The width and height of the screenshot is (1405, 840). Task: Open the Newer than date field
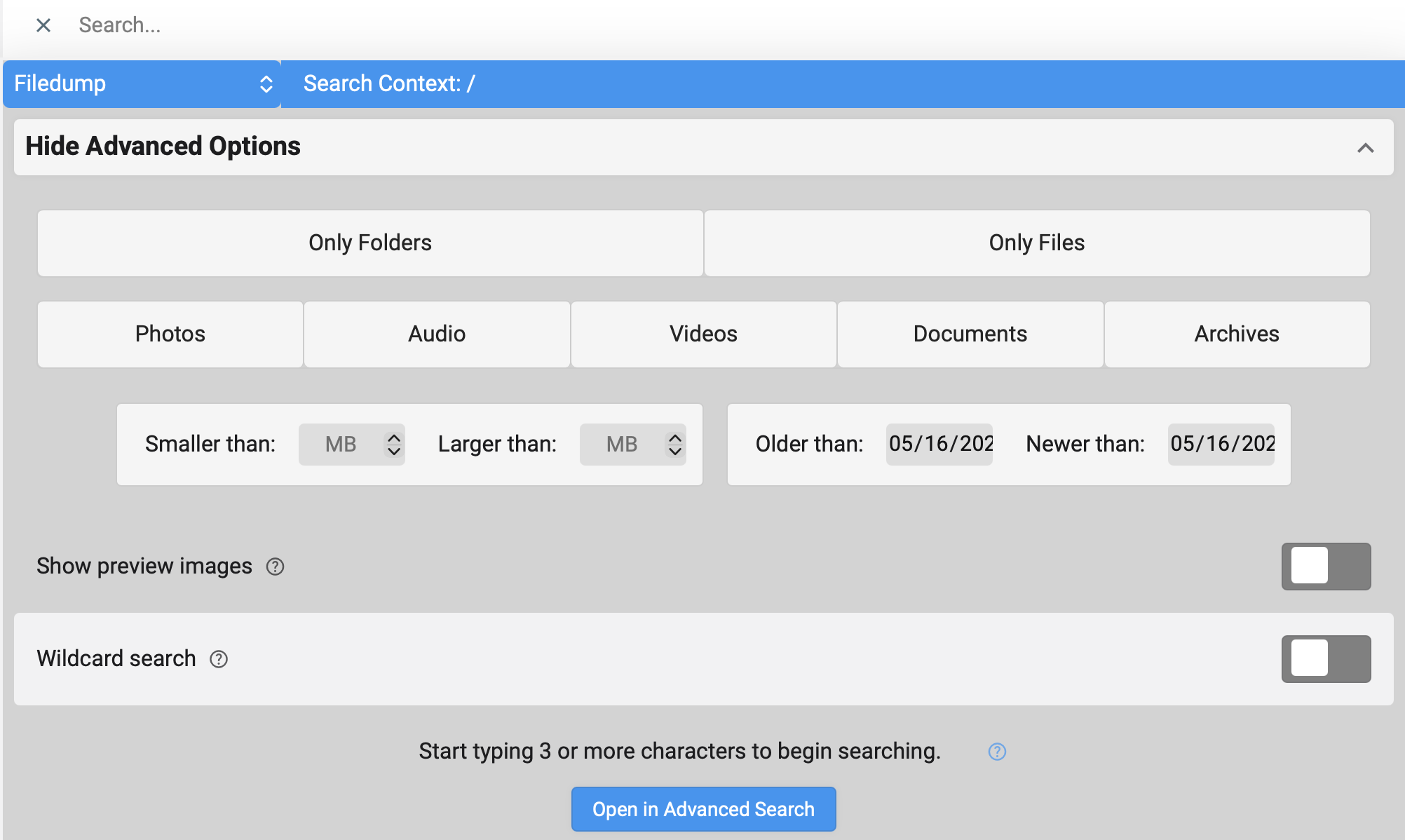[1221, 444]
